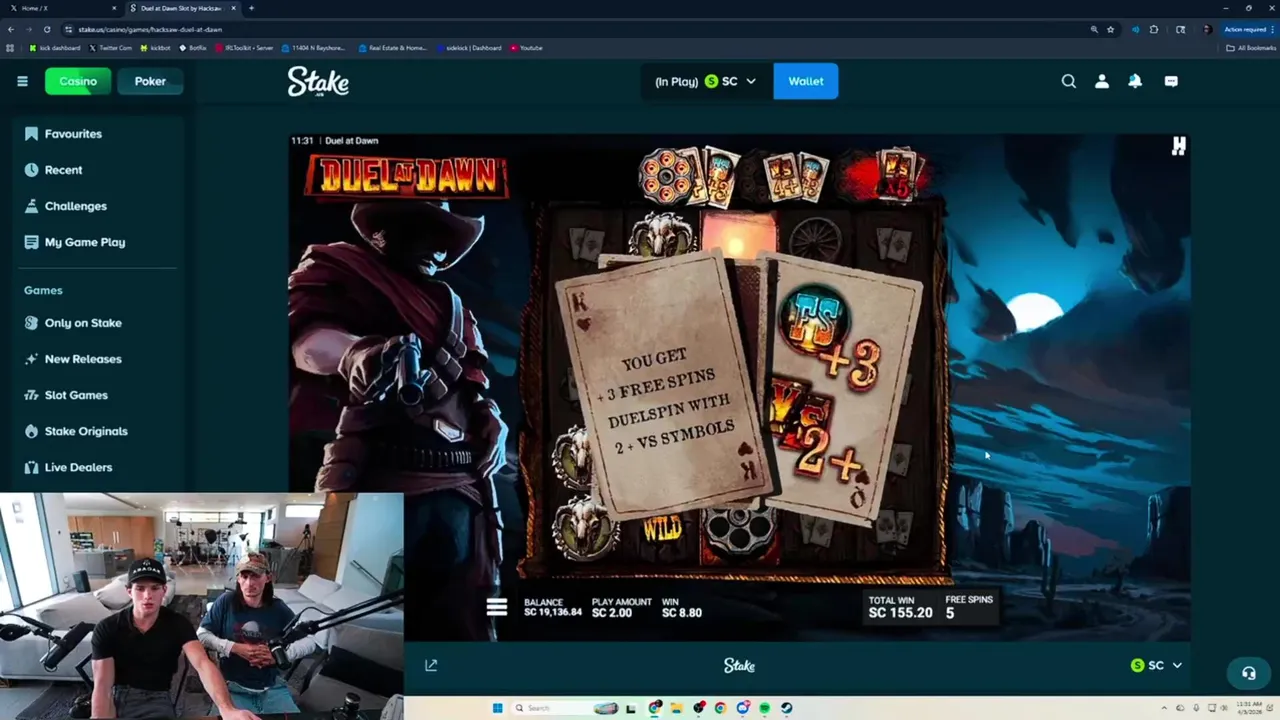Click the Duel at Dawn game logo
Image resolution: width=1280 pixels, height=720 pixels.
click(x=406, y=176)
